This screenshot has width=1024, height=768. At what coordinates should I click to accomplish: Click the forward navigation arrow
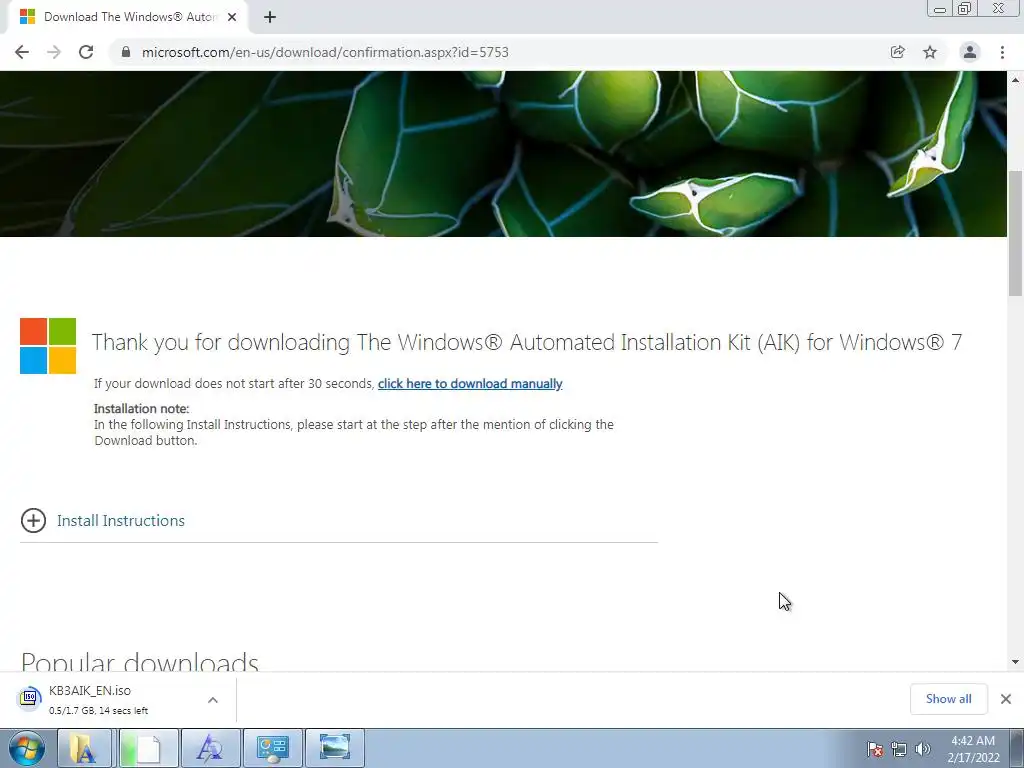coord(54,52)
